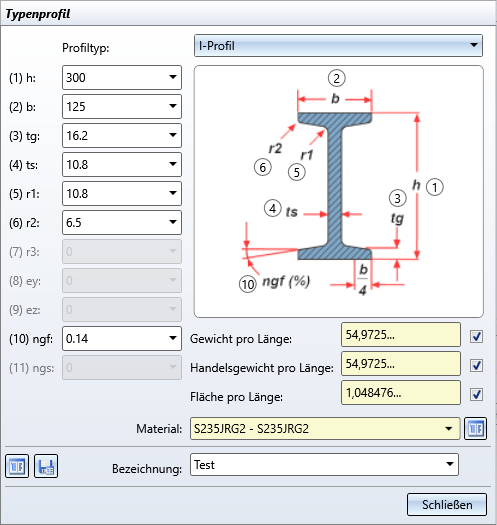Toggle the Fläche pro Länge checkbox

coord(476,394)
